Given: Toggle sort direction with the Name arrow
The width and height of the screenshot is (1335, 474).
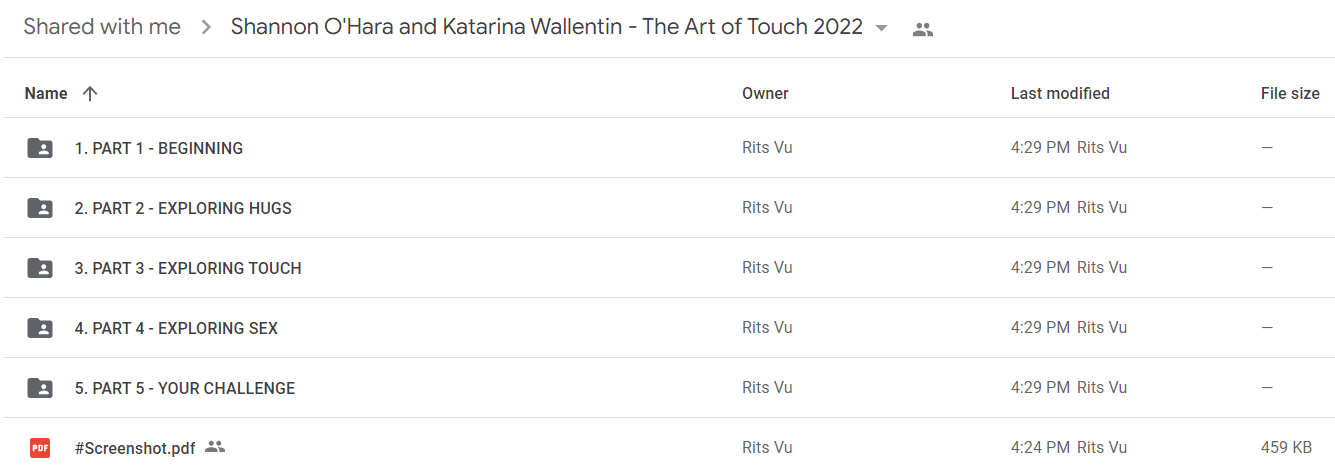Looking at the screenshot, I should (90, 94).
